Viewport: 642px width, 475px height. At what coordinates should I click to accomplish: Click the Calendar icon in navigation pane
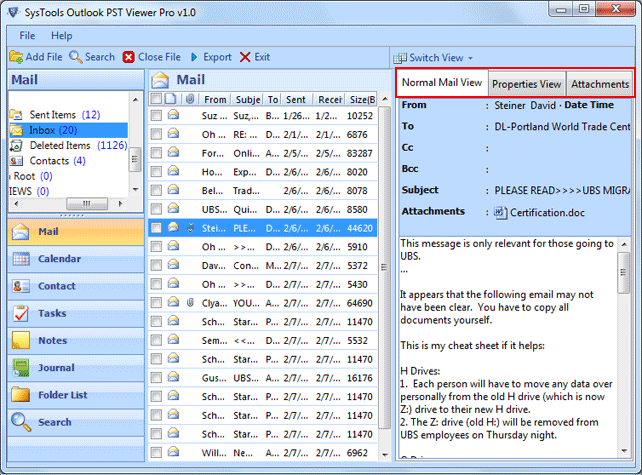coord(21,259)
